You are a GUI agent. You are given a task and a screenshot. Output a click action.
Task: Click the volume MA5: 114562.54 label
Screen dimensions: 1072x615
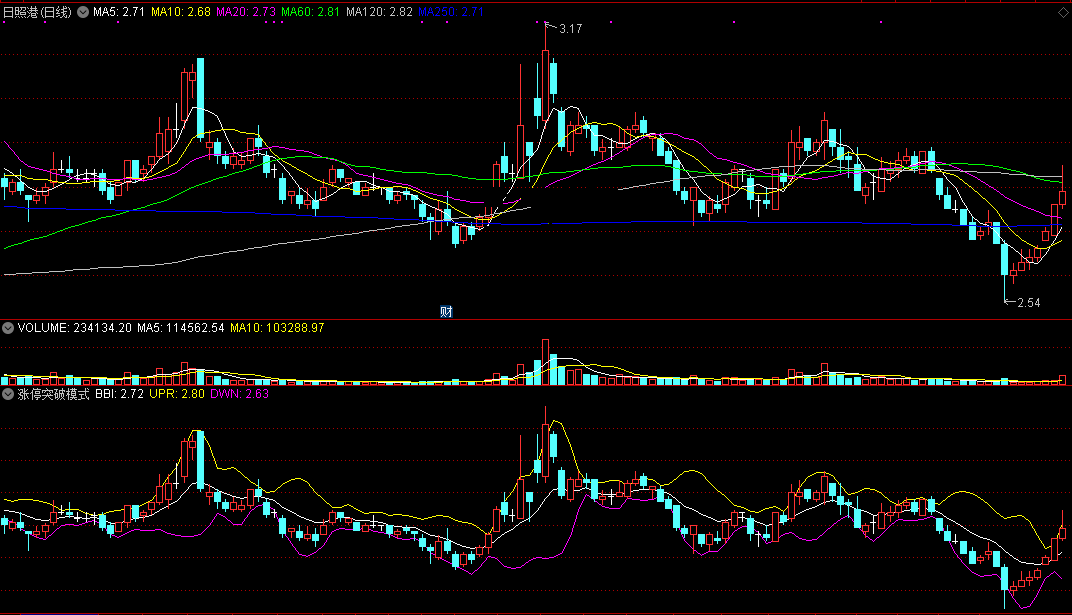click(x=180, y=328)
